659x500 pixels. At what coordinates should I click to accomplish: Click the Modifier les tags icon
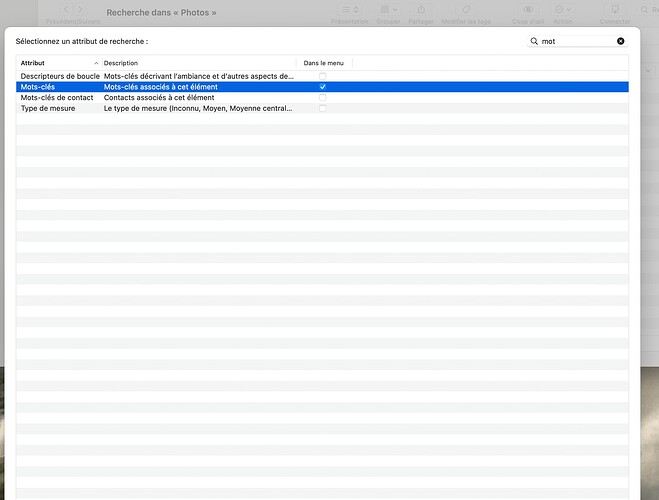465,9
